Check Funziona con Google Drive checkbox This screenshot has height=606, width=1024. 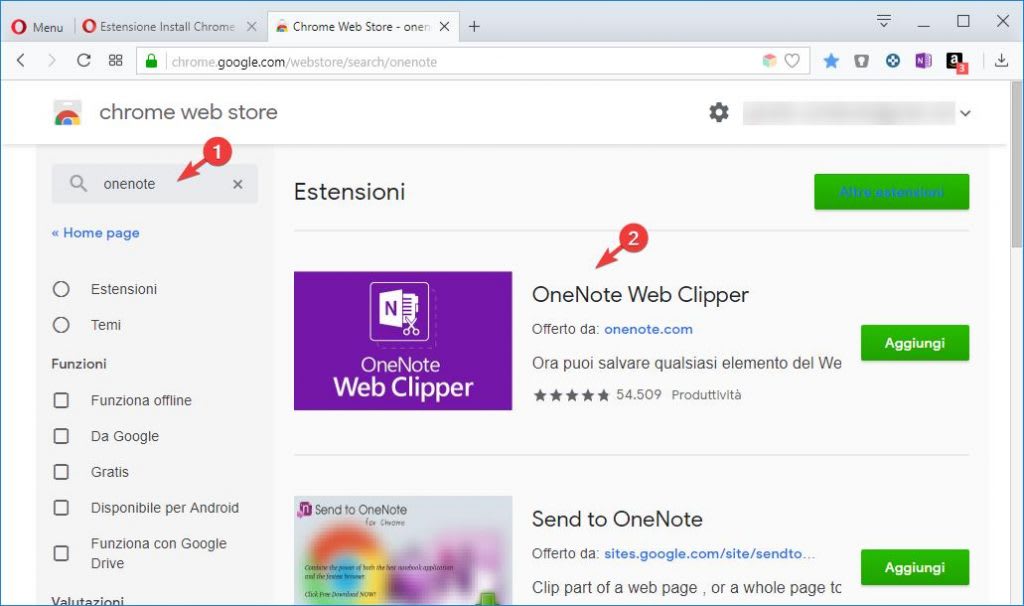61,553
